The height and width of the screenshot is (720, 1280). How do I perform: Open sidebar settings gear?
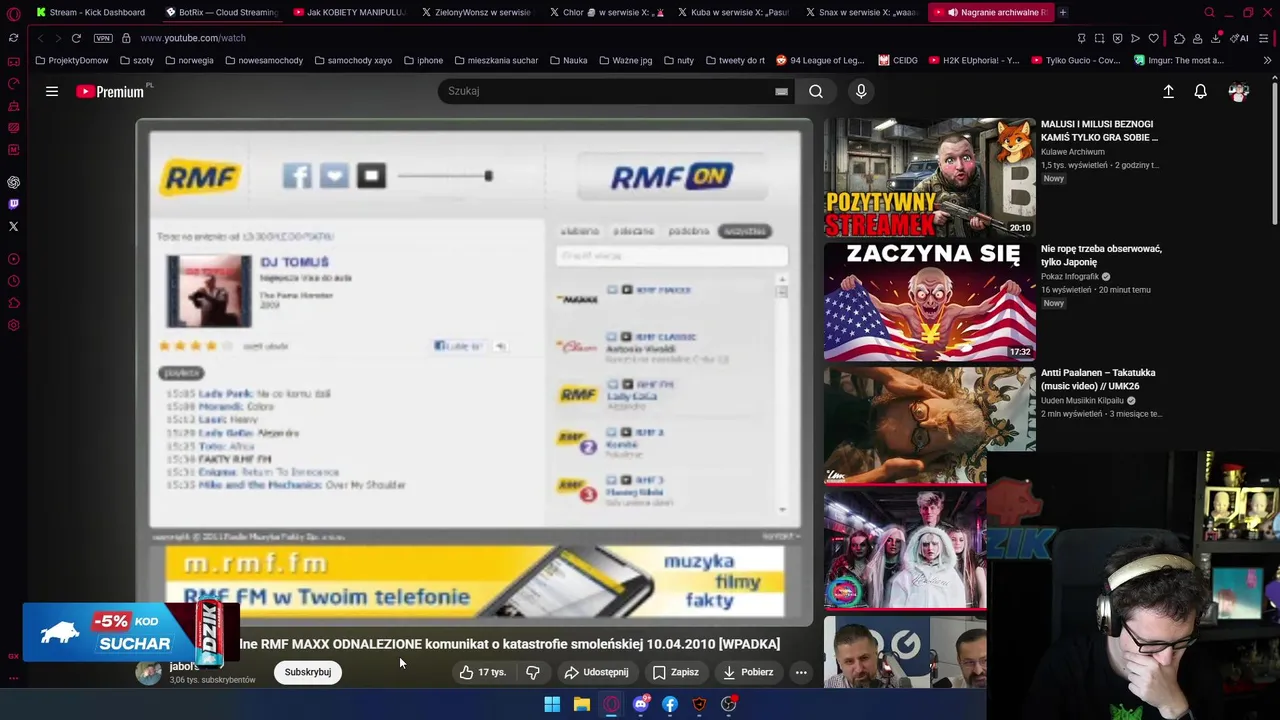[x=13, y=325]
